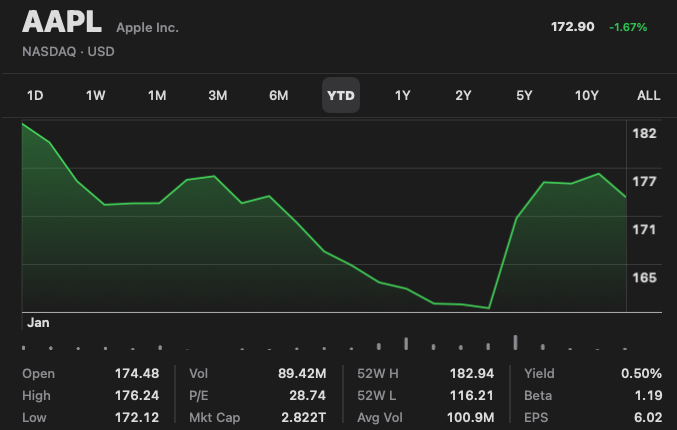Click the Avg Vol label
The width and height of the screenshot is (677, 430).
(x=380, y=417)
